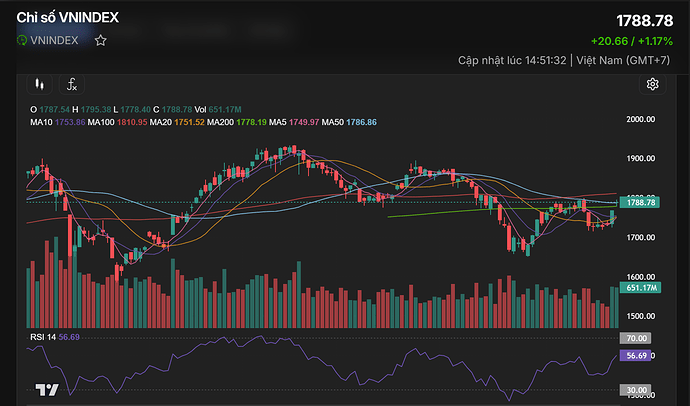Screen dimensions: 690x406
Task: Click the RSI value tag 56.69
Action: [x=635, y=355]
